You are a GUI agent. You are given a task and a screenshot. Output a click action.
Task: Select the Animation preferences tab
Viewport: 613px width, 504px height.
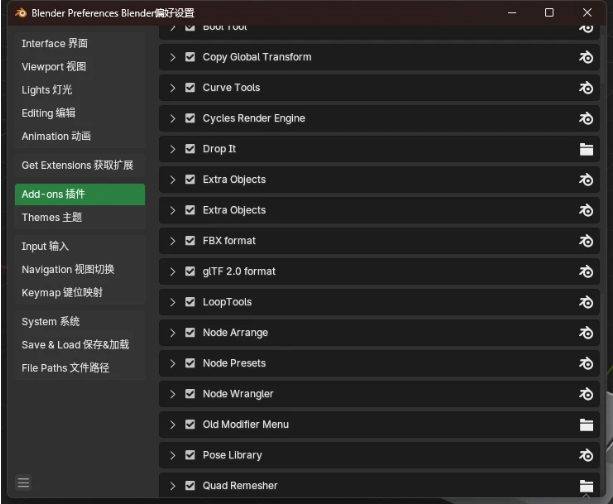tap(80, 136)
